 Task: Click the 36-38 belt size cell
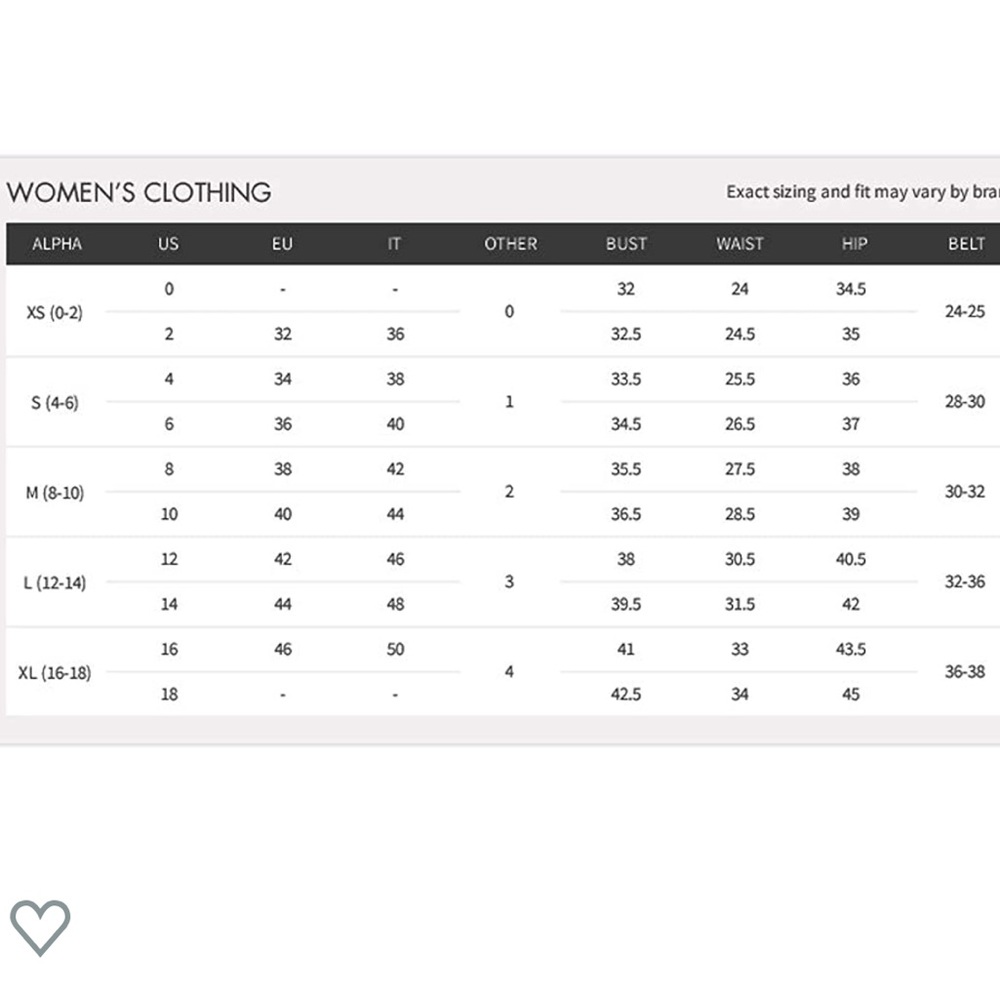click(965, 672)
